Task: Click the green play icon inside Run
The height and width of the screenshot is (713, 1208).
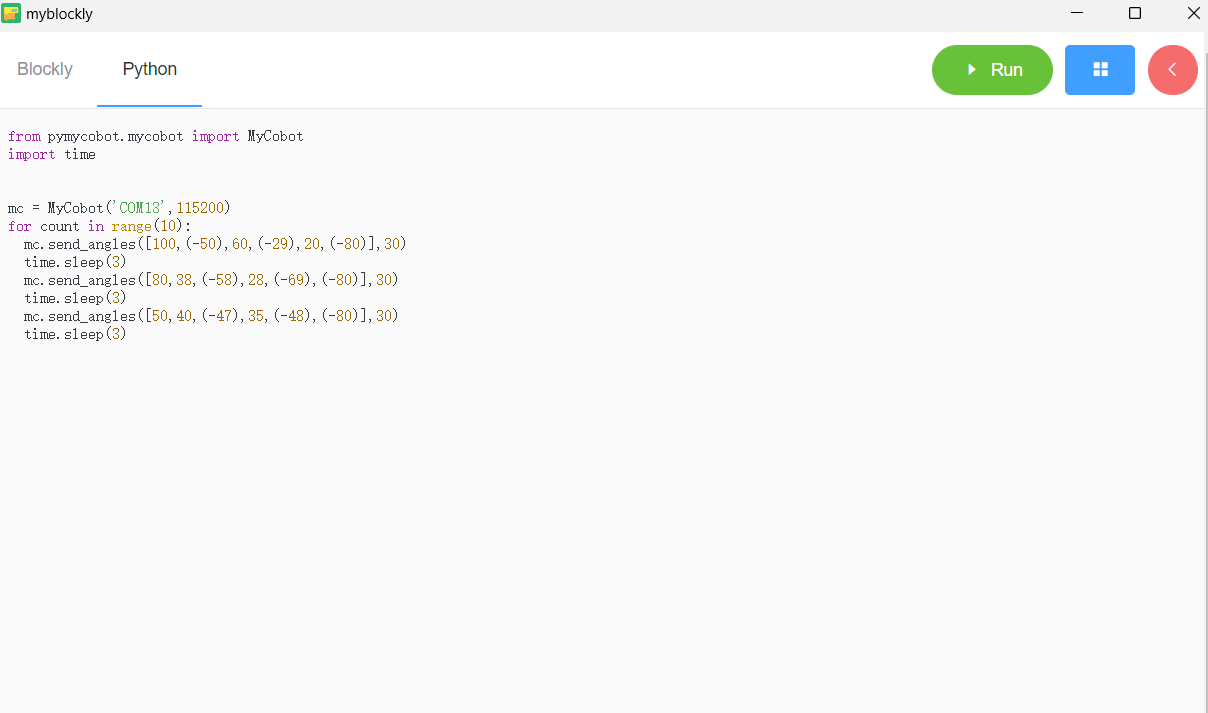Action: pos(969,70)
